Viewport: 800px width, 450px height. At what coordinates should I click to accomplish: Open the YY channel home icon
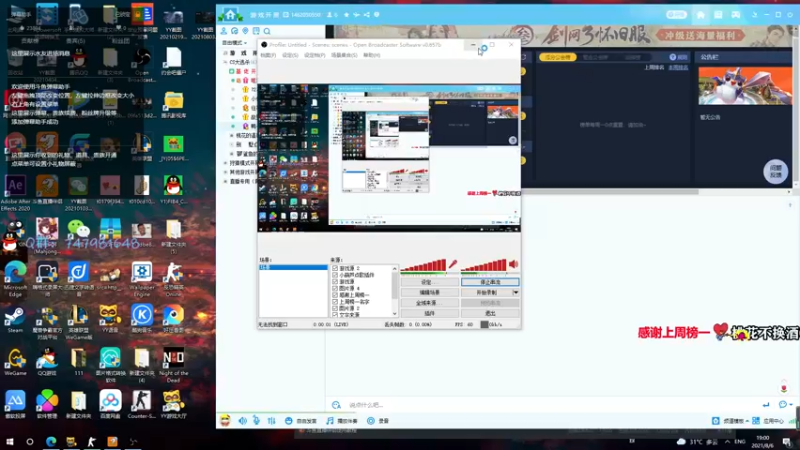tap(230, 14)
